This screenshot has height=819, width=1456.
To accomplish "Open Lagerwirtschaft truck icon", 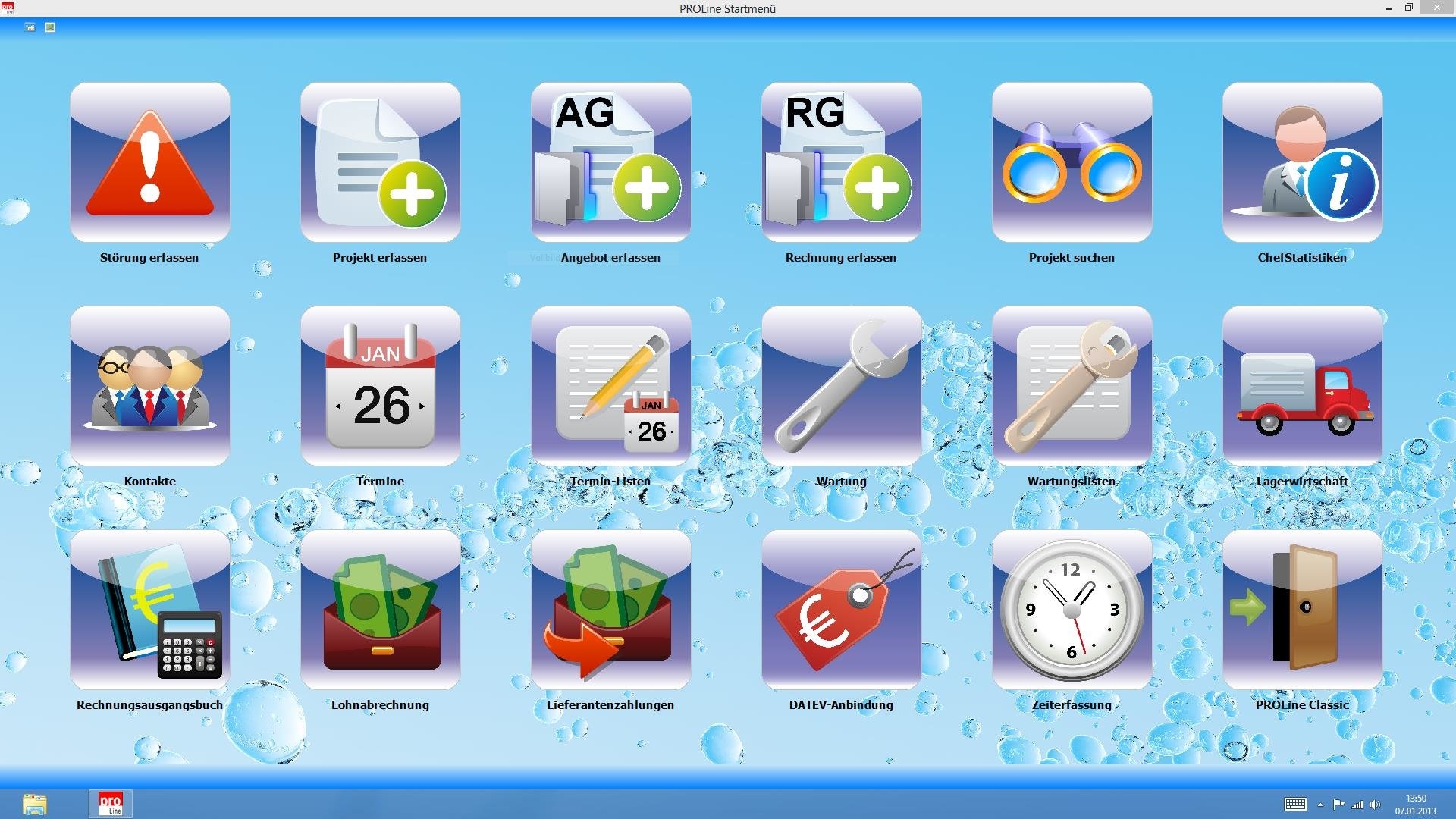I will point(1303,386).
